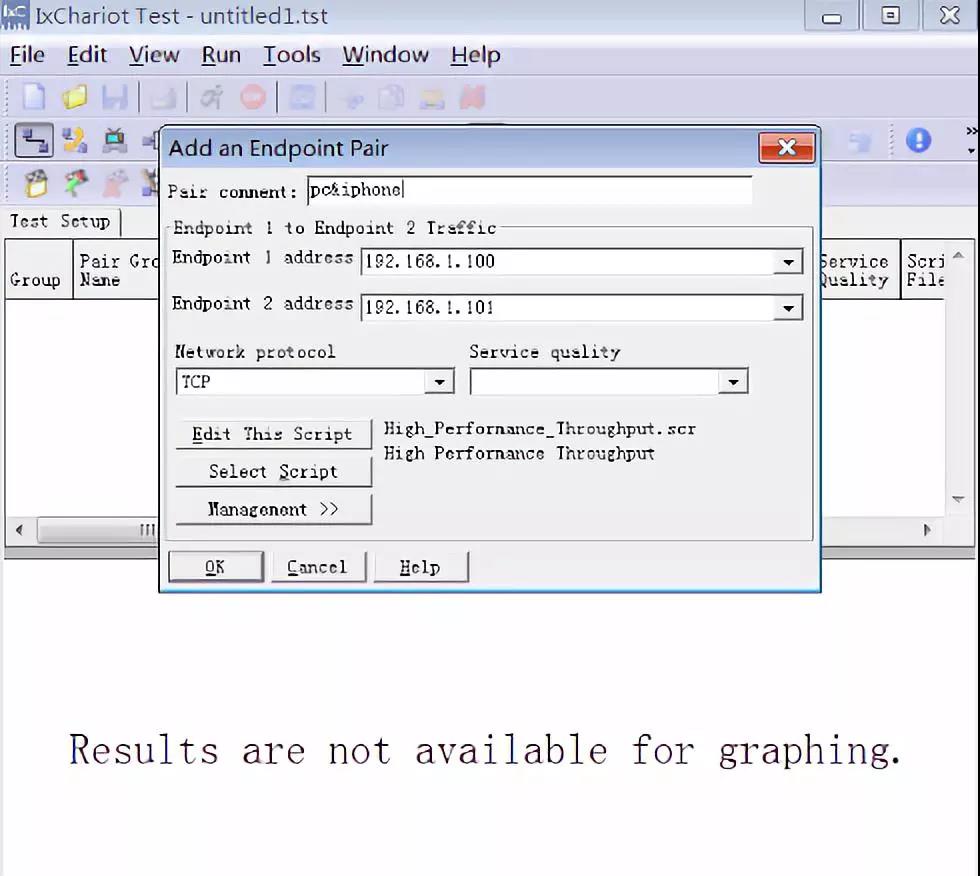Click the yellow Open folder toolbar icon
The width and height of the screenshot is (980, 876).
[x=74, y=97]
